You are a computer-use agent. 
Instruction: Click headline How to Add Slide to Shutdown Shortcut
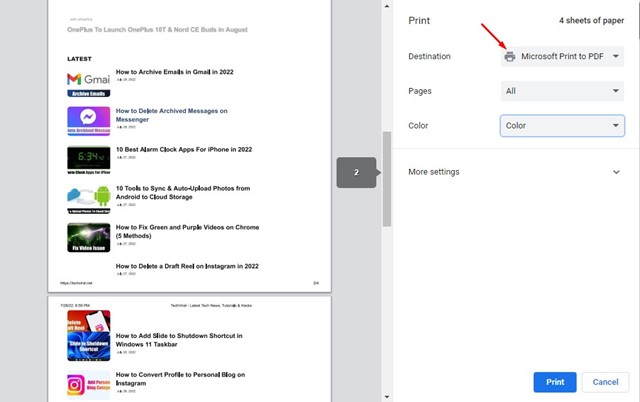tap(179, 340)
